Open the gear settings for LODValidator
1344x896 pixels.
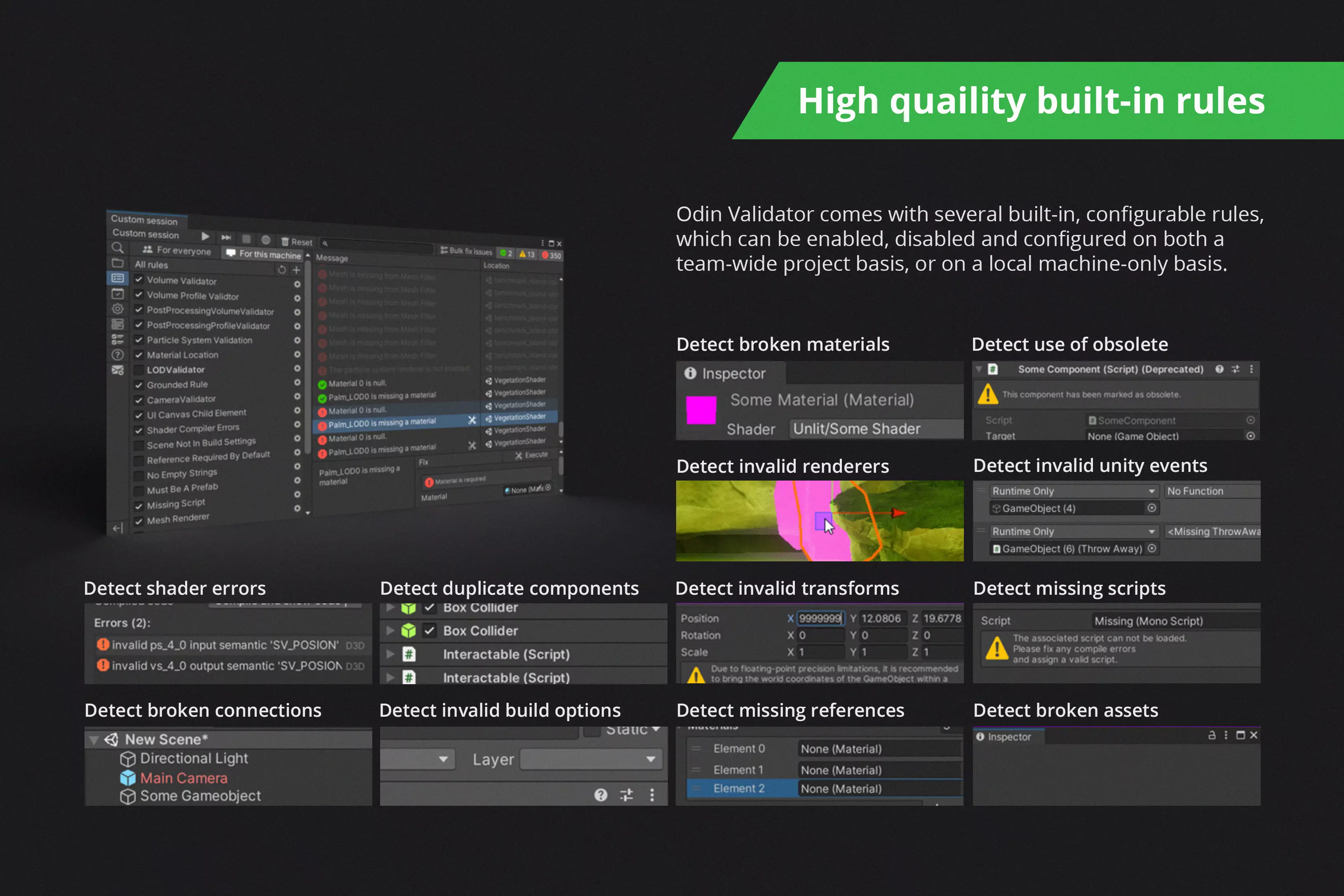pyautogui.click(x=297, y=368)
